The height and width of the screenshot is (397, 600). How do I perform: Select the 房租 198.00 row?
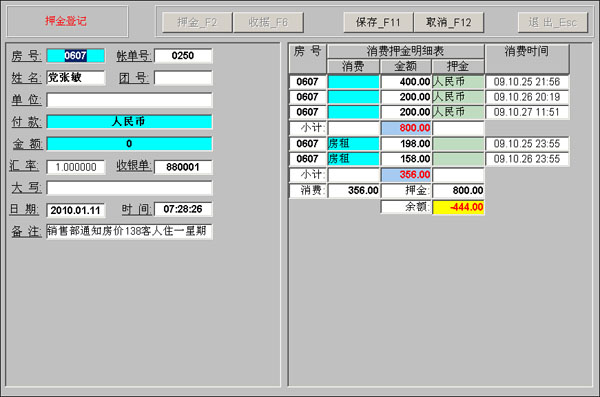pos(429,144)
